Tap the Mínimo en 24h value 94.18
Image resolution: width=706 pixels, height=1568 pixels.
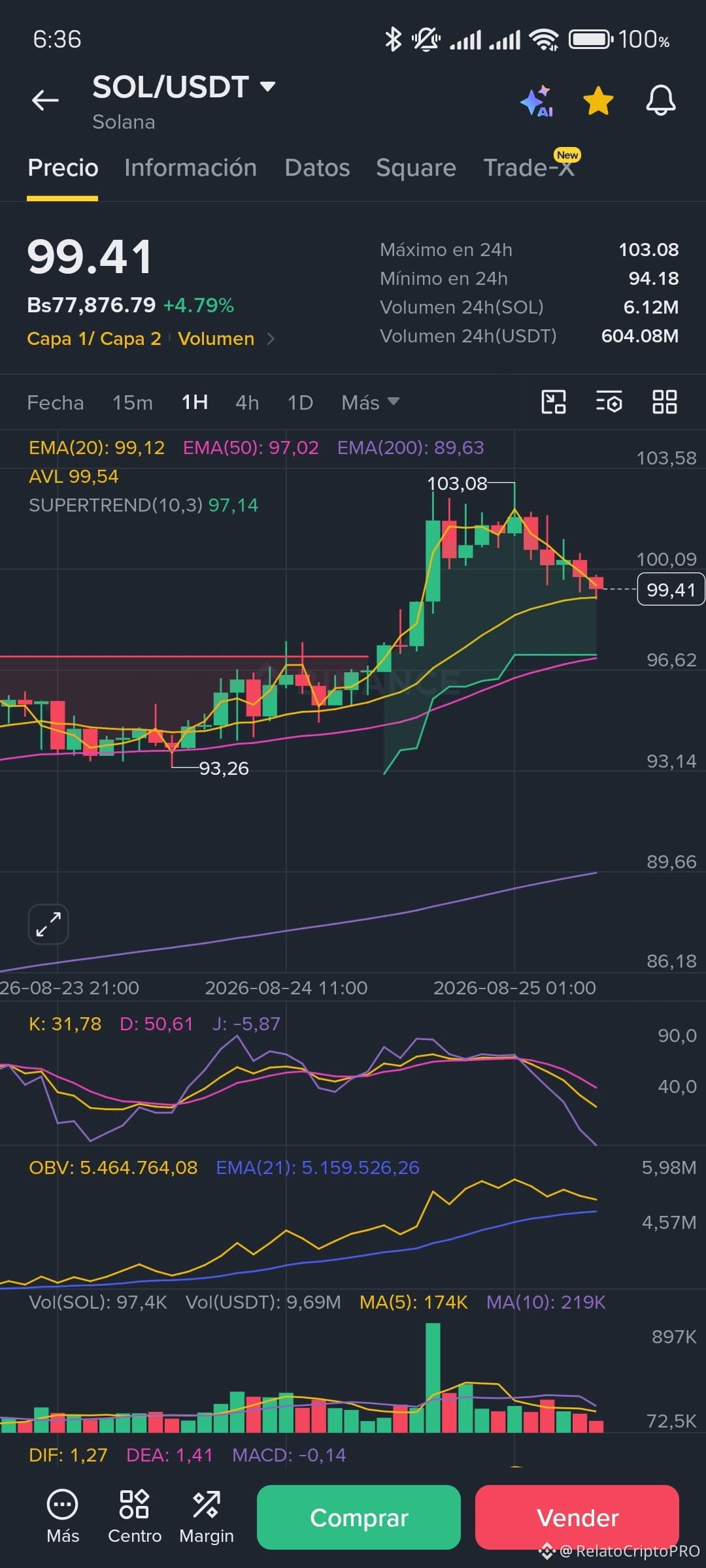(654, 278)
